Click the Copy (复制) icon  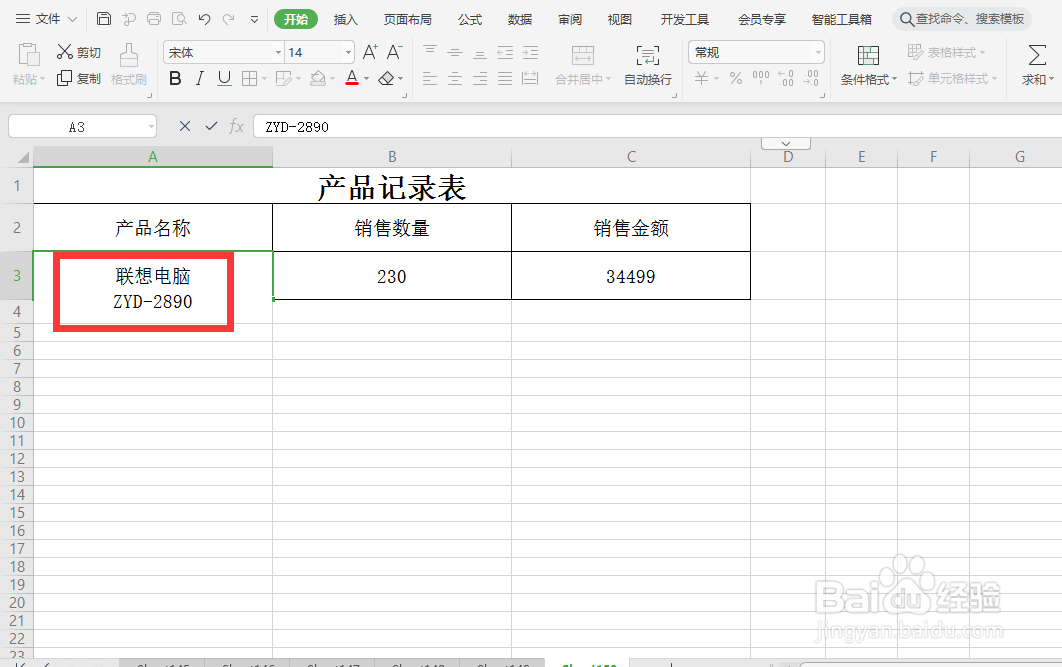pos(64,79)
